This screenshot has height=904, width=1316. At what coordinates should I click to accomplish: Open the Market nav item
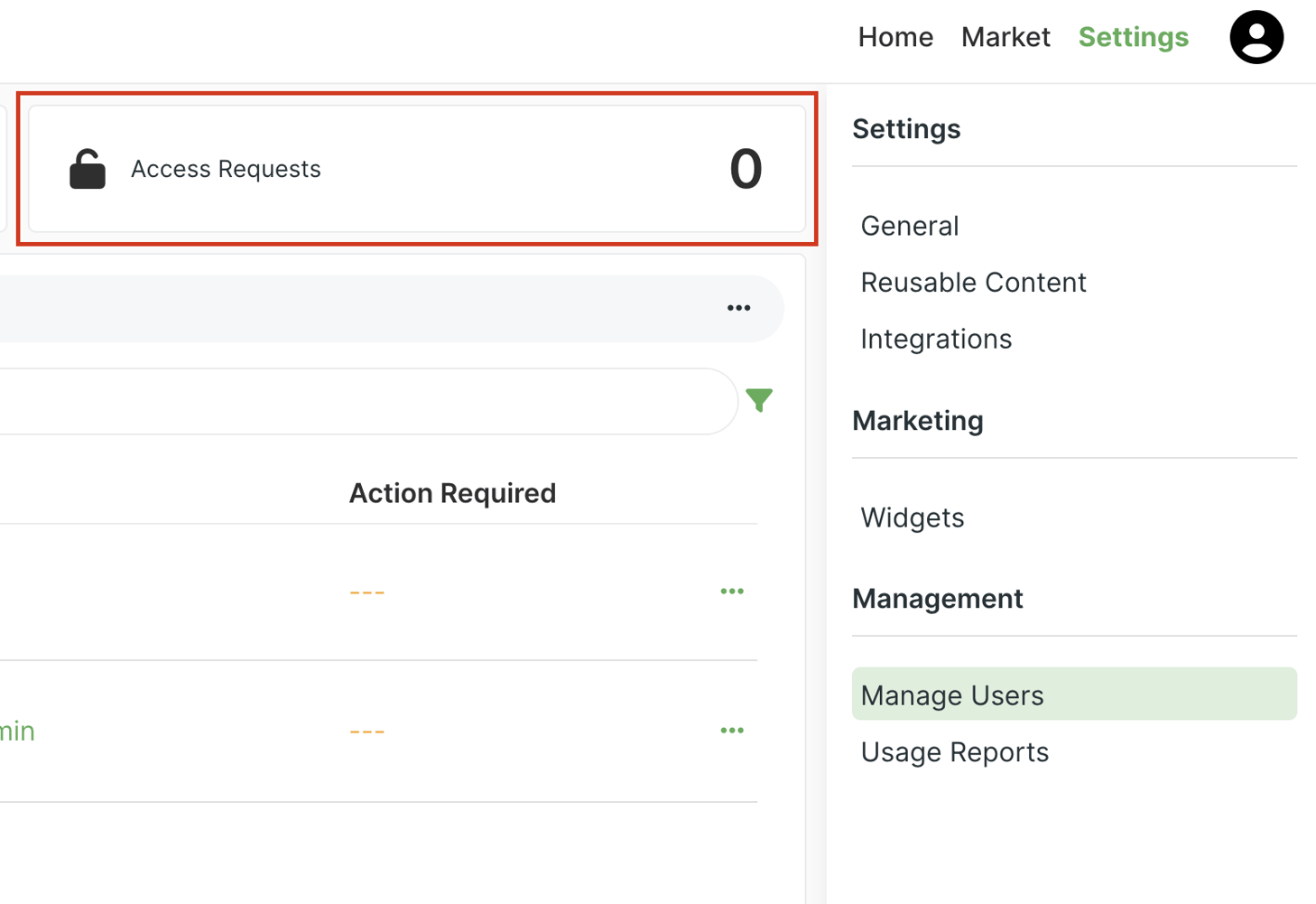click(1005, 38)
